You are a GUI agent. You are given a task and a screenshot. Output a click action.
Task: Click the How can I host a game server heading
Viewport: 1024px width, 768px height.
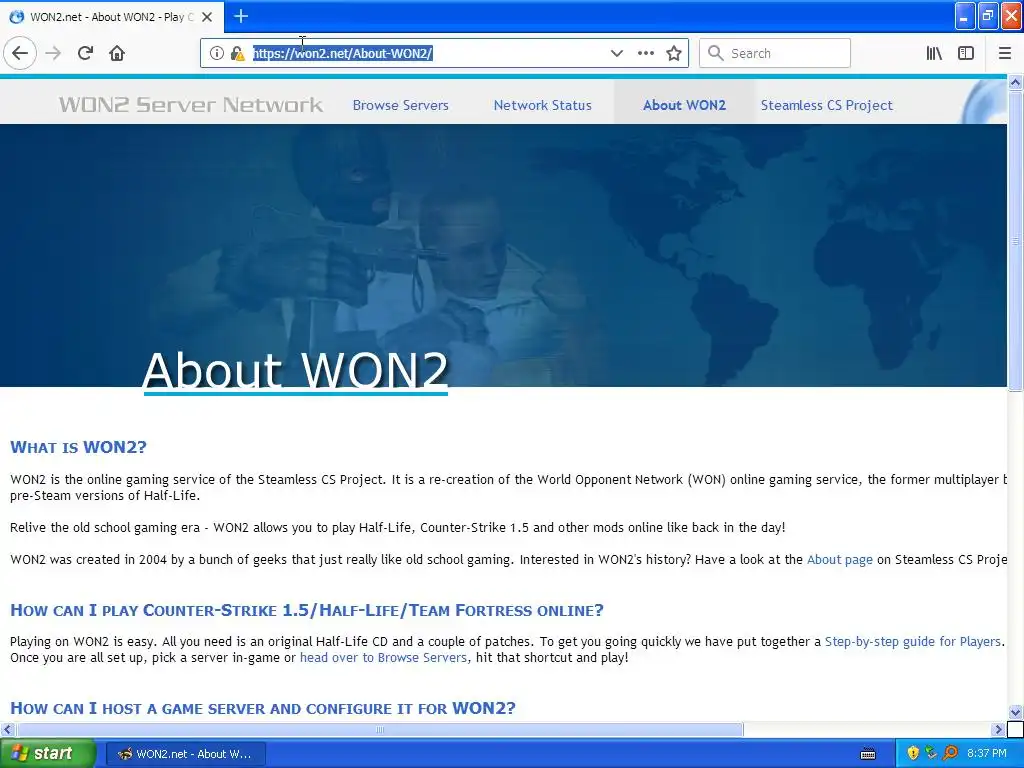[263, 708]
